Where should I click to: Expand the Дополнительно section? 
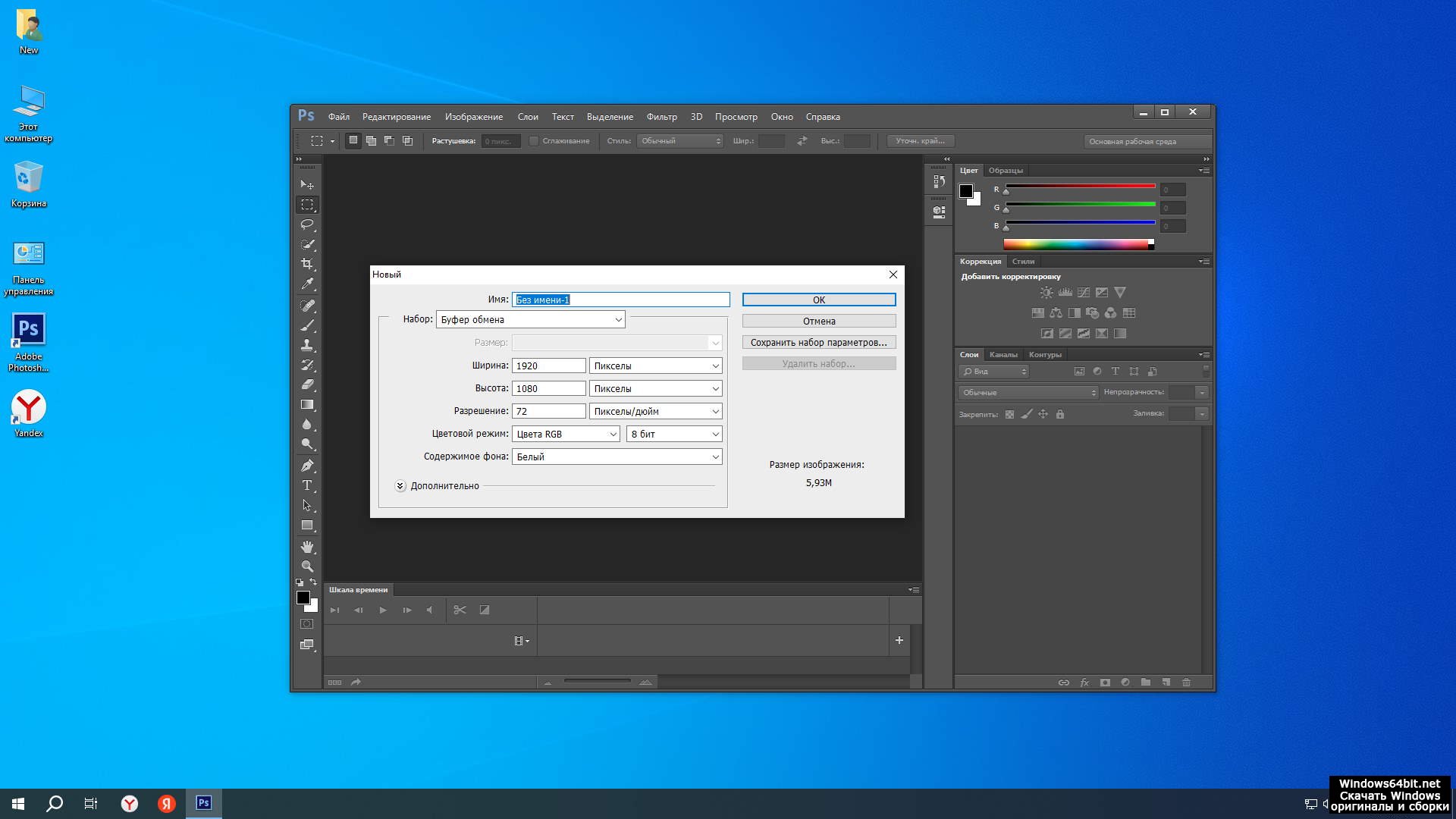[400, 486]
